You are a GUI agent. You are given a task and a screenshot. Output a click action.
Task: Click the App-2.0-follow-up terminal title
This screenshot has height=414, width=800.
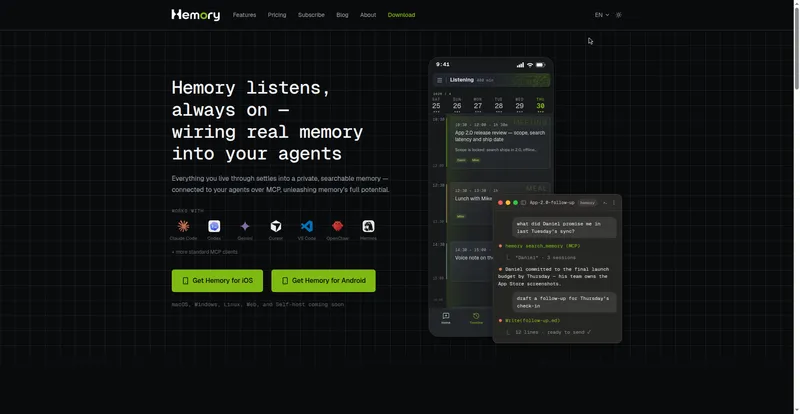click(x=552, y=203)
